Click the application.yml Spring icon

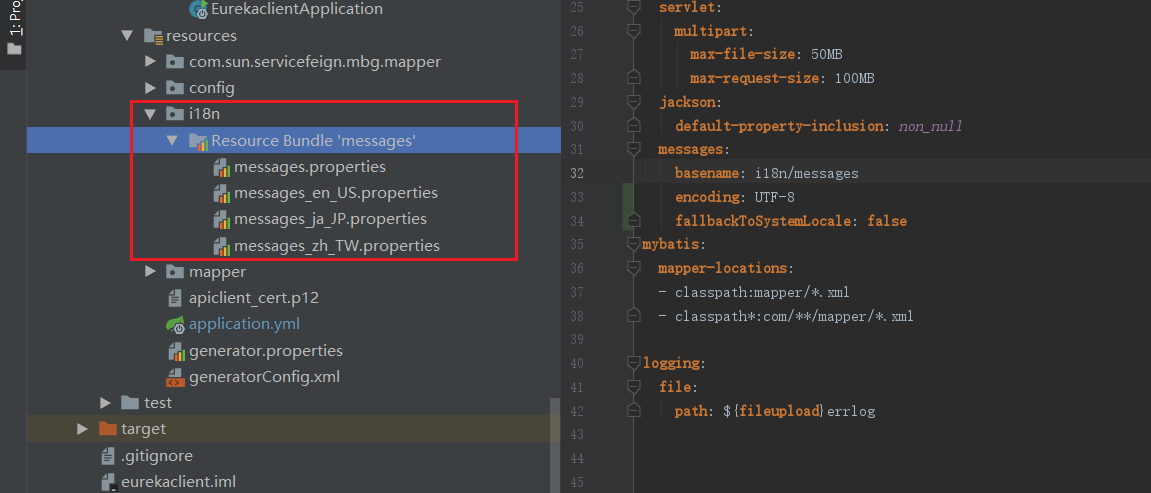coord(175,324)
